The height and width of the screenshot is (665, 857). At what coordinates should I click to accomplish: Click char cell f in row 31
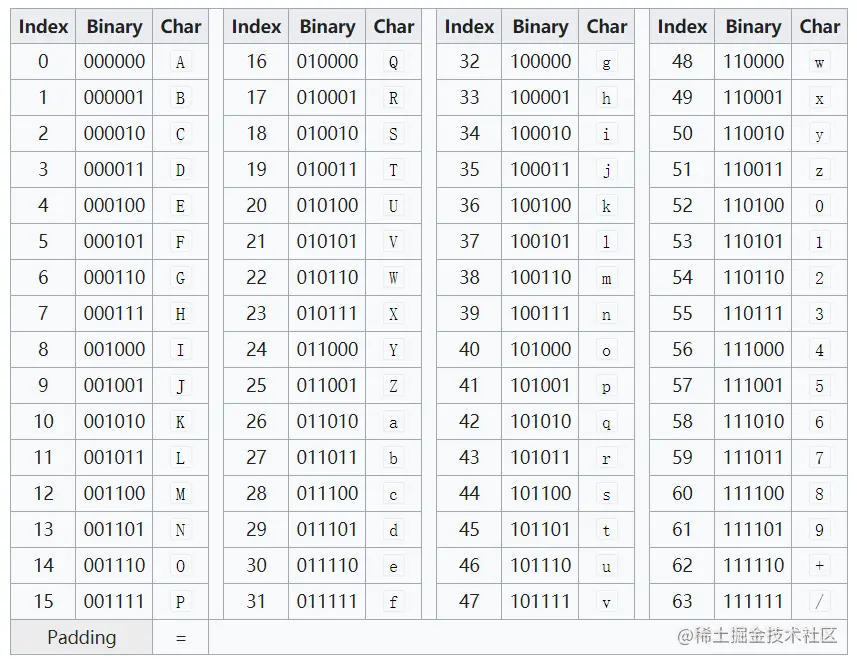pyautogui.click(x=394, y=602)
